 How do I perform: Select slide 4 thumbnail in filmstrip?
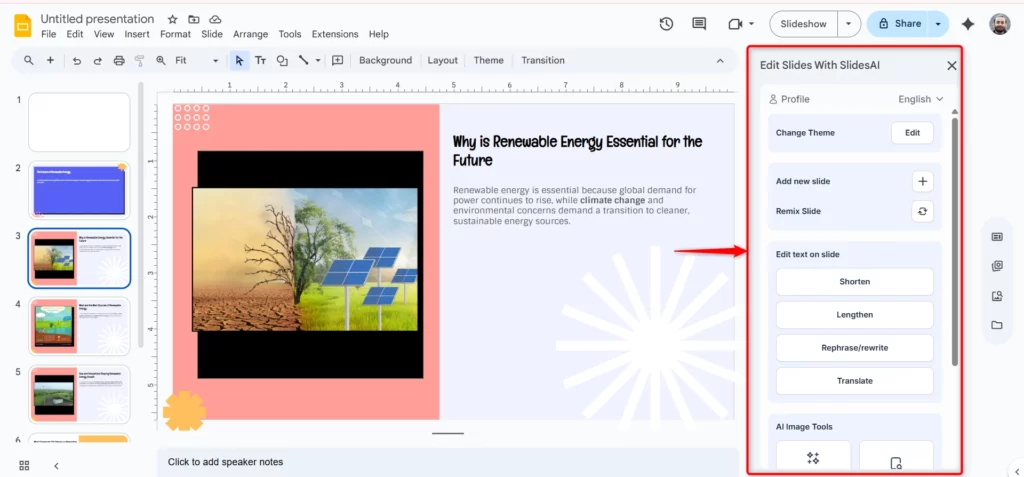79,326
